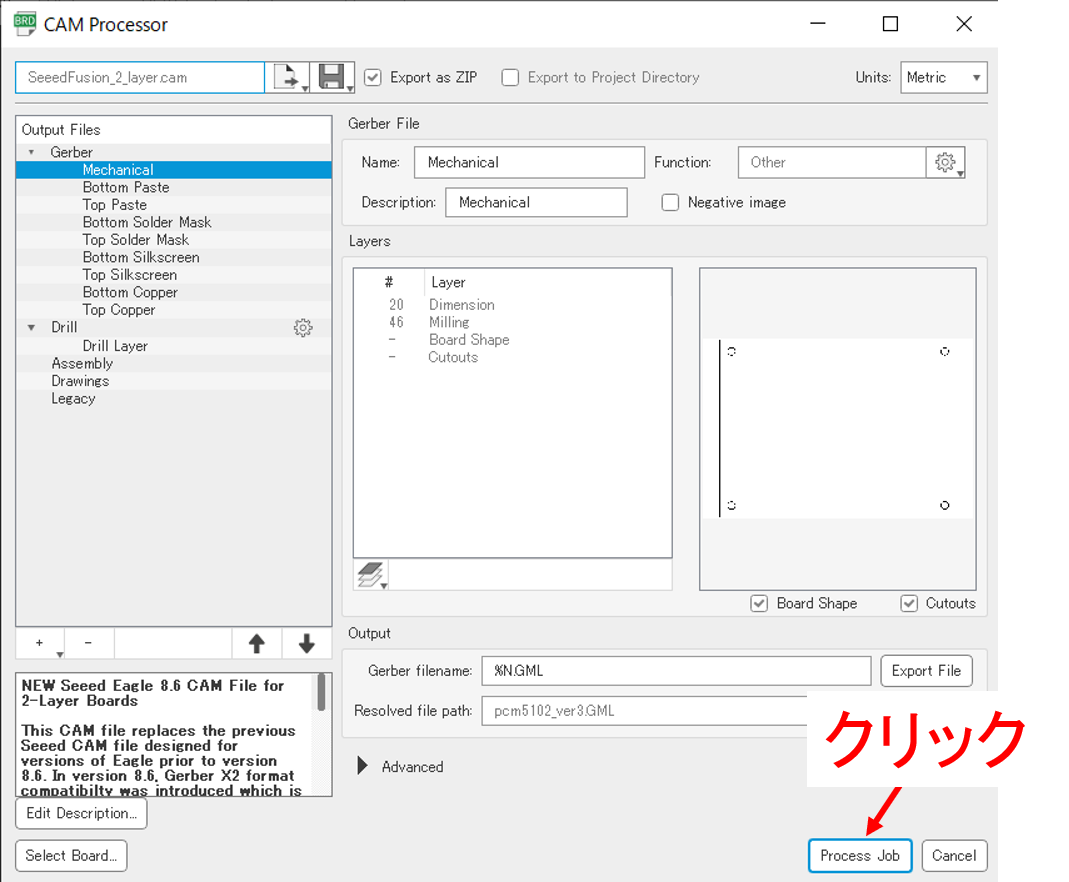Image resolution: width=1069 pixels, height=882 pixels.
Task: Select Bottom Paste in Output Files
Action: [174, 187]
